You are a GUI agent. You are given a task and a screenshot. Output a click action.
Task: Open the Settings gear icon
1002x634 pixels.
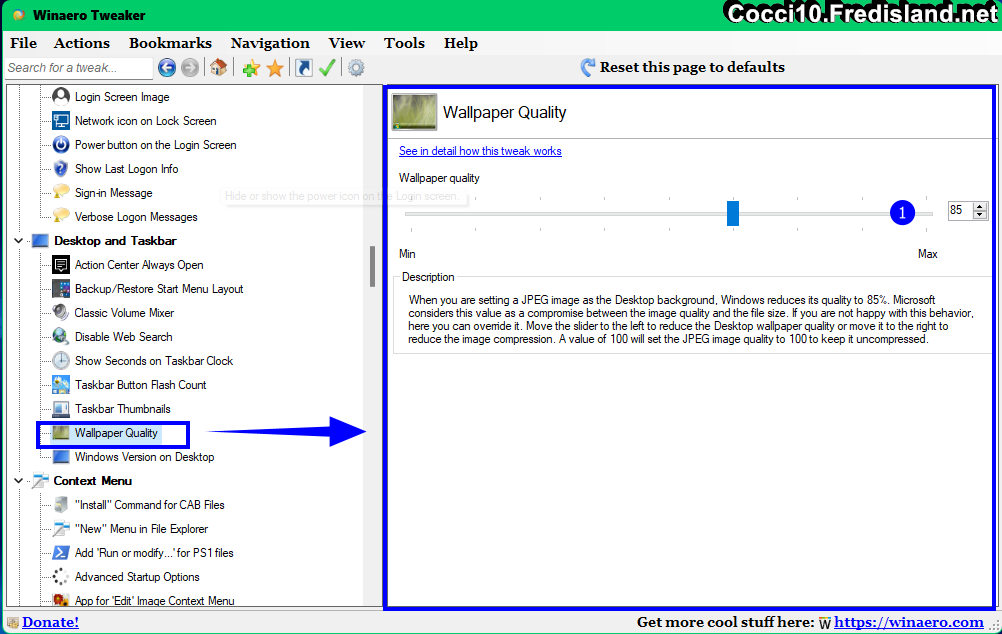point(356,68)
